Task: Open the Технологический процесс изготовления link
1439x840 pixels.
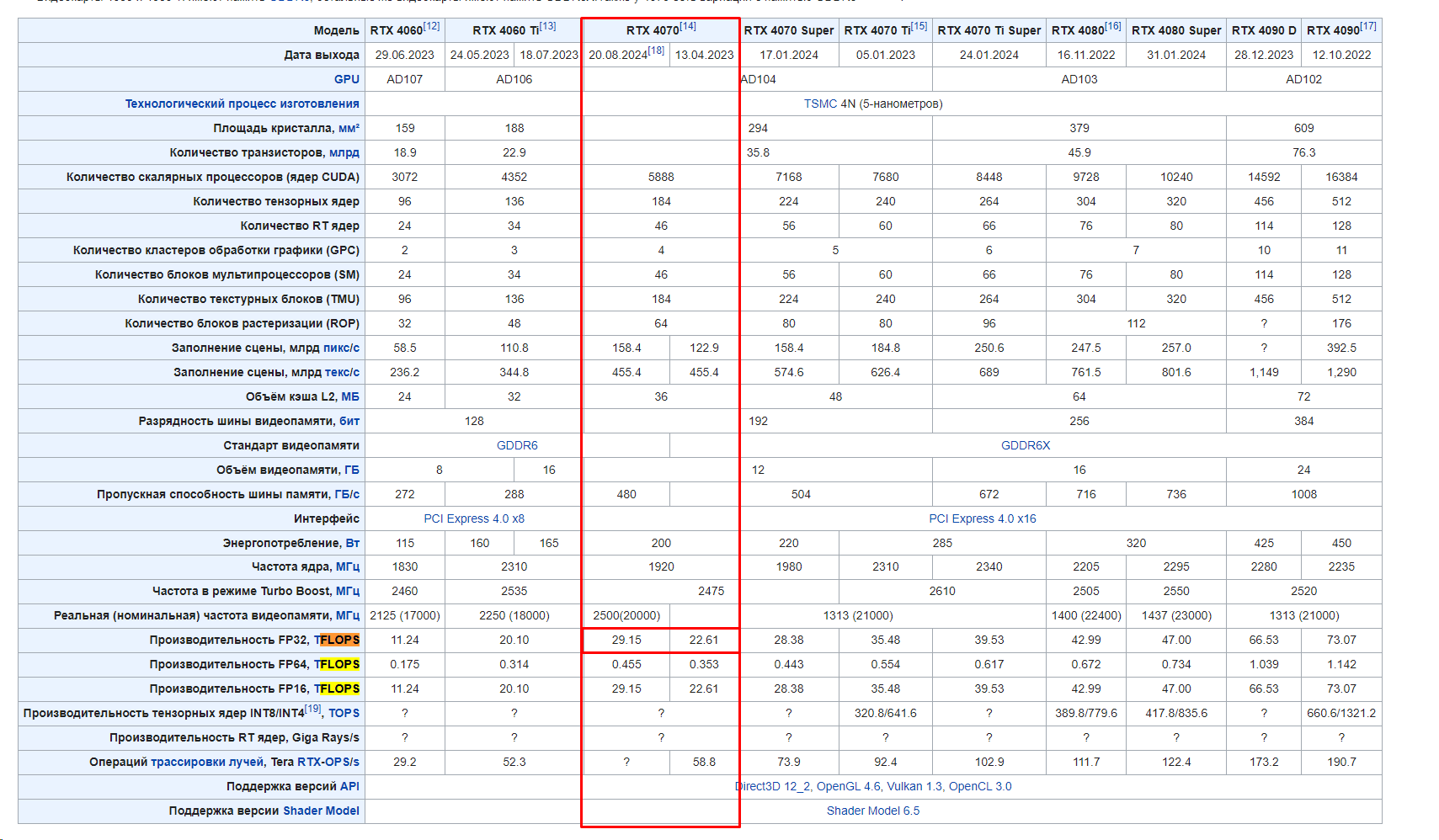Action: 242,104
